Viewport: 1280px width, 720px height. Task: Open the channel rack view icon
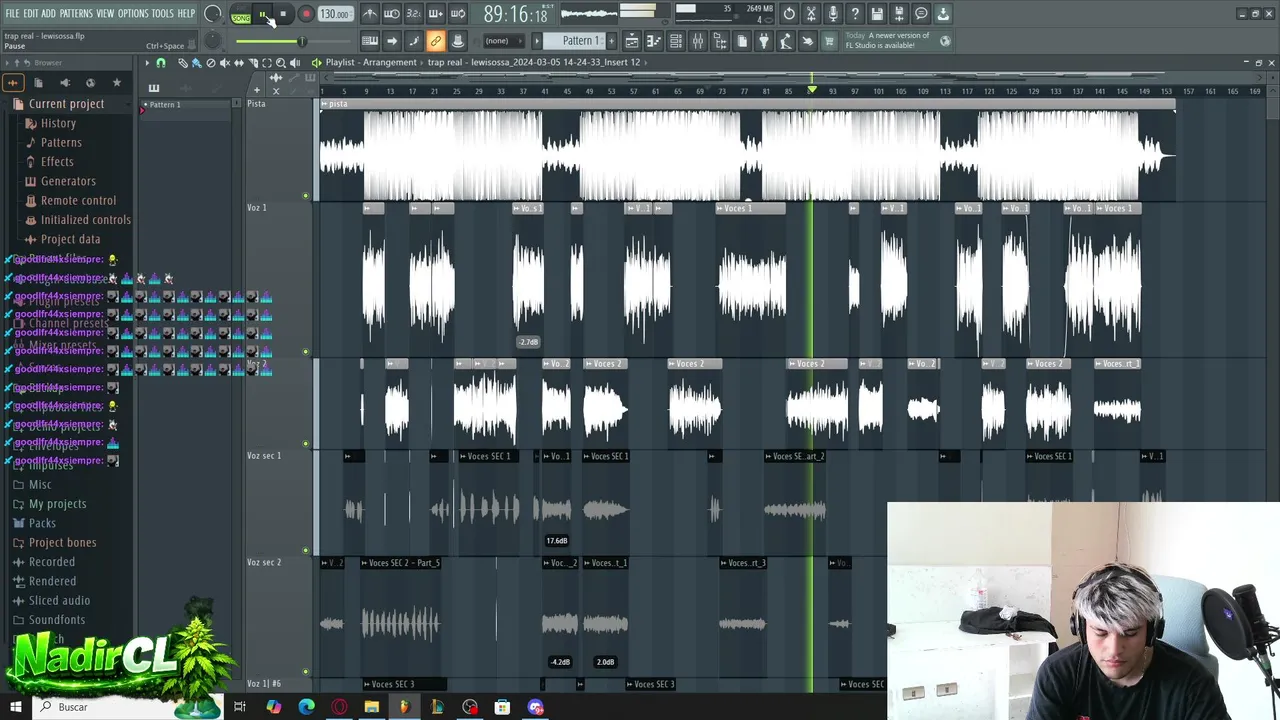676,41
